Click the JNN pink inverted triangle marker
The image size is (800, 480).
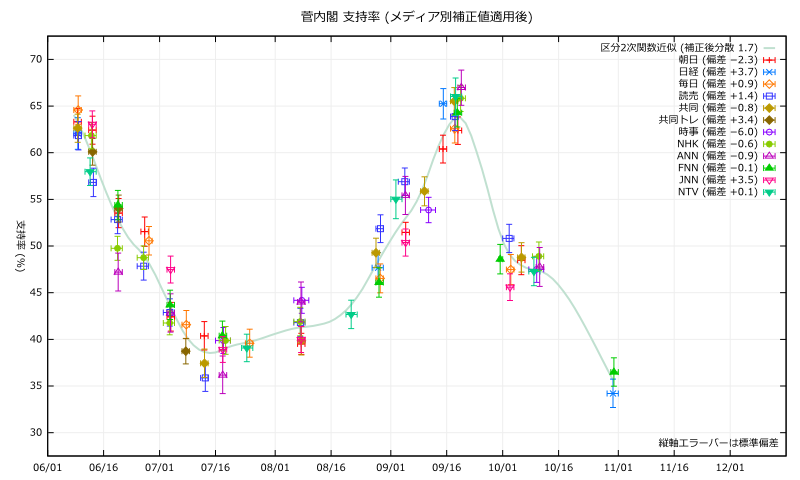pyautogui.click(x=770, y=180)
